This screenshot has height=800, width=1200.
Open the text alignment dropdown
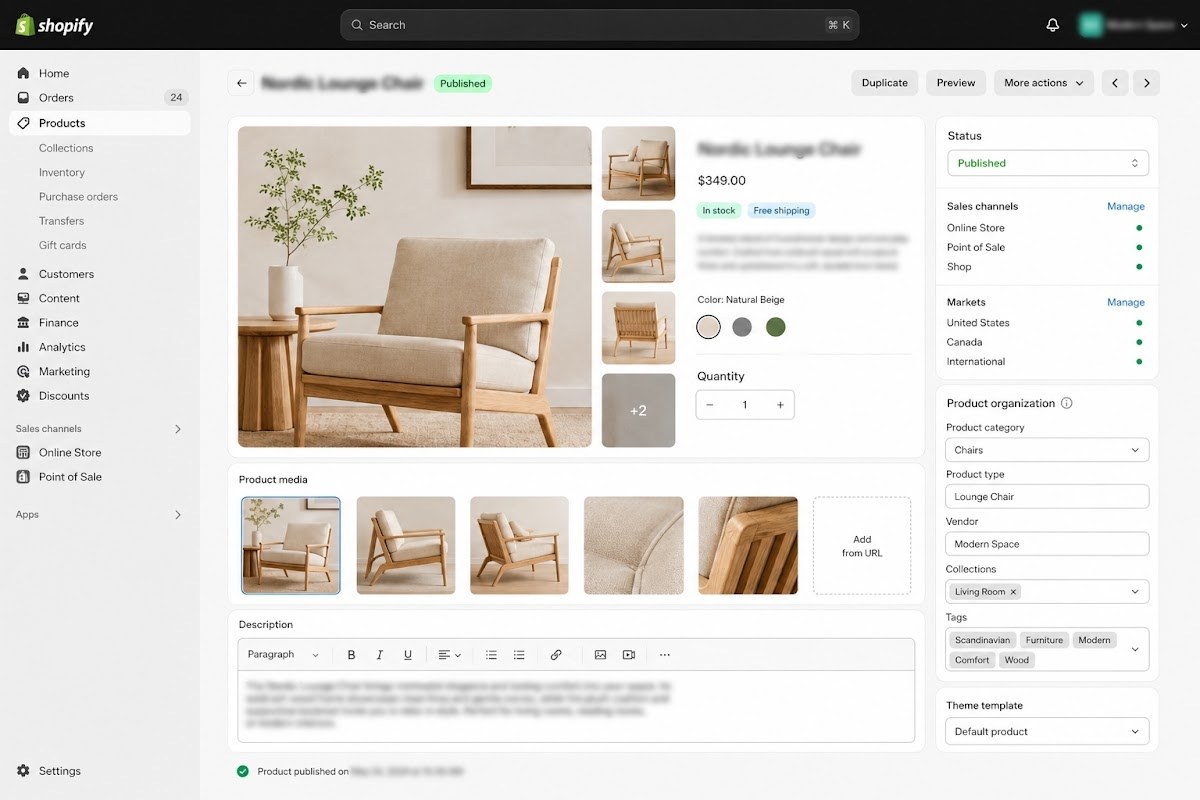point(449,655)
